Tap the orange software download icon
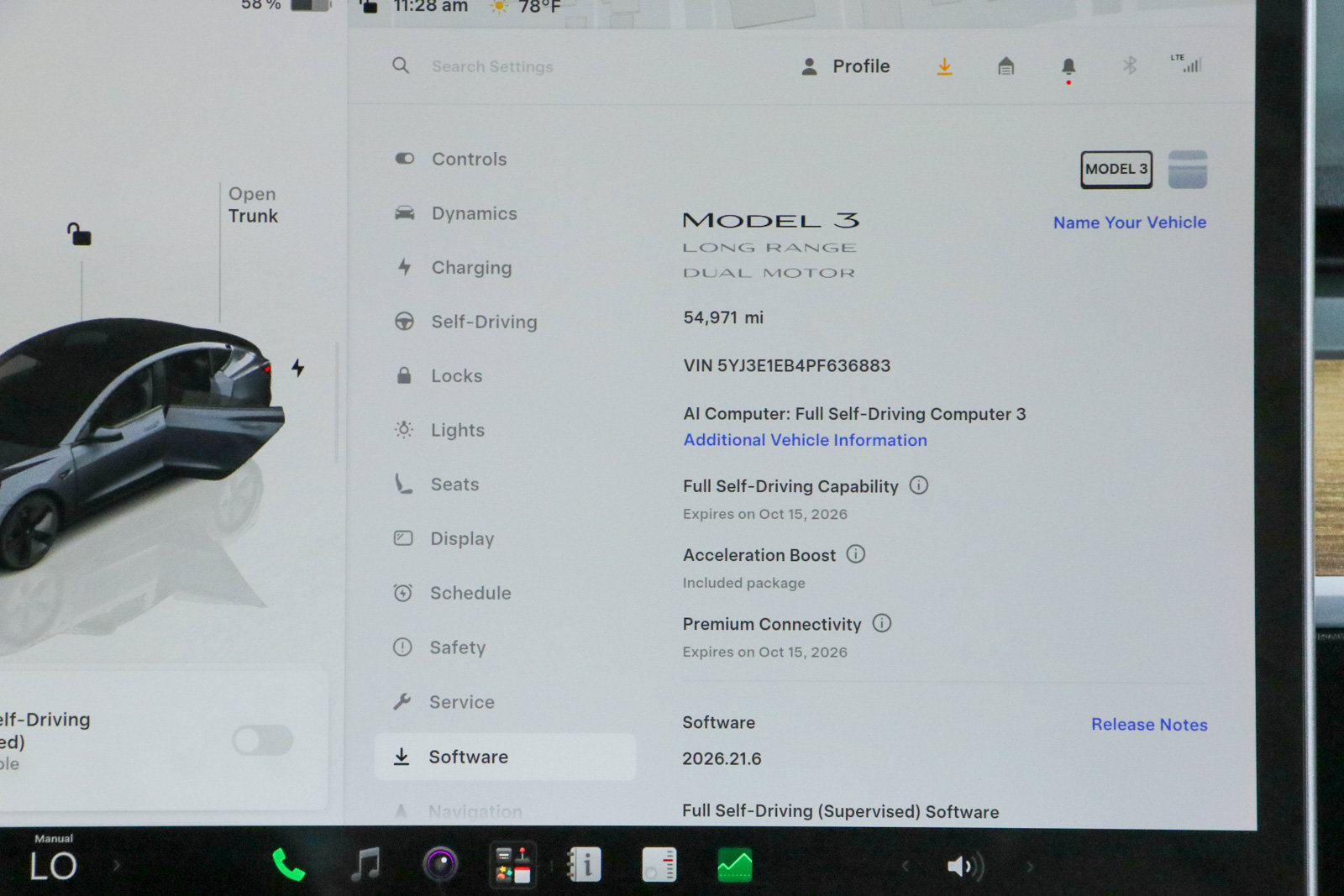This screenshot has width=1344, height=896. click(x=945, y=66)
